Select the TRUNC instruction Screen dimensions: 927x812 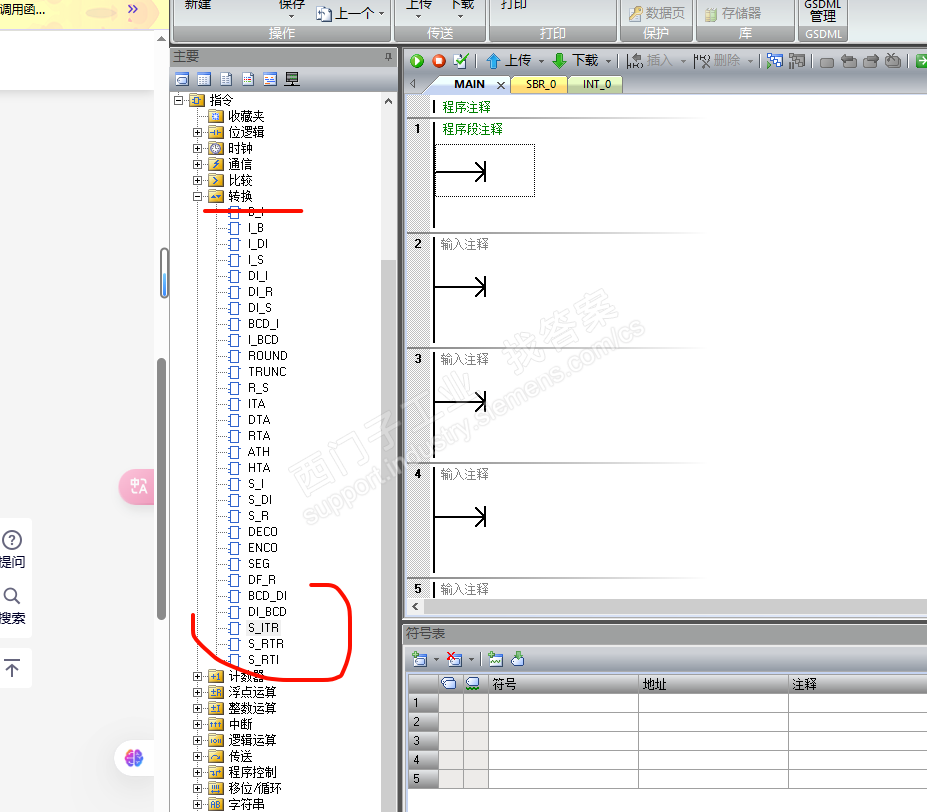267,371
